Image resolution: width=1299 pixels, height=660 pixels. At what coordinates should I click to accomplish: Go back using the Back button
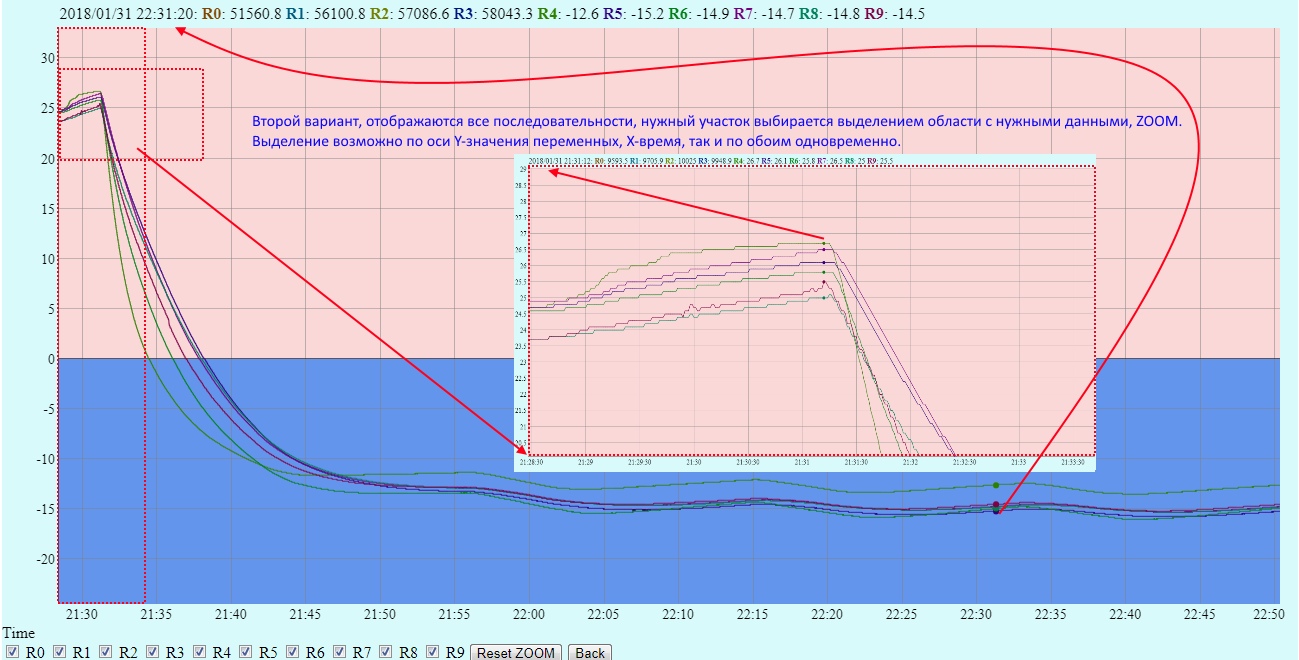[x=590, y=653]
